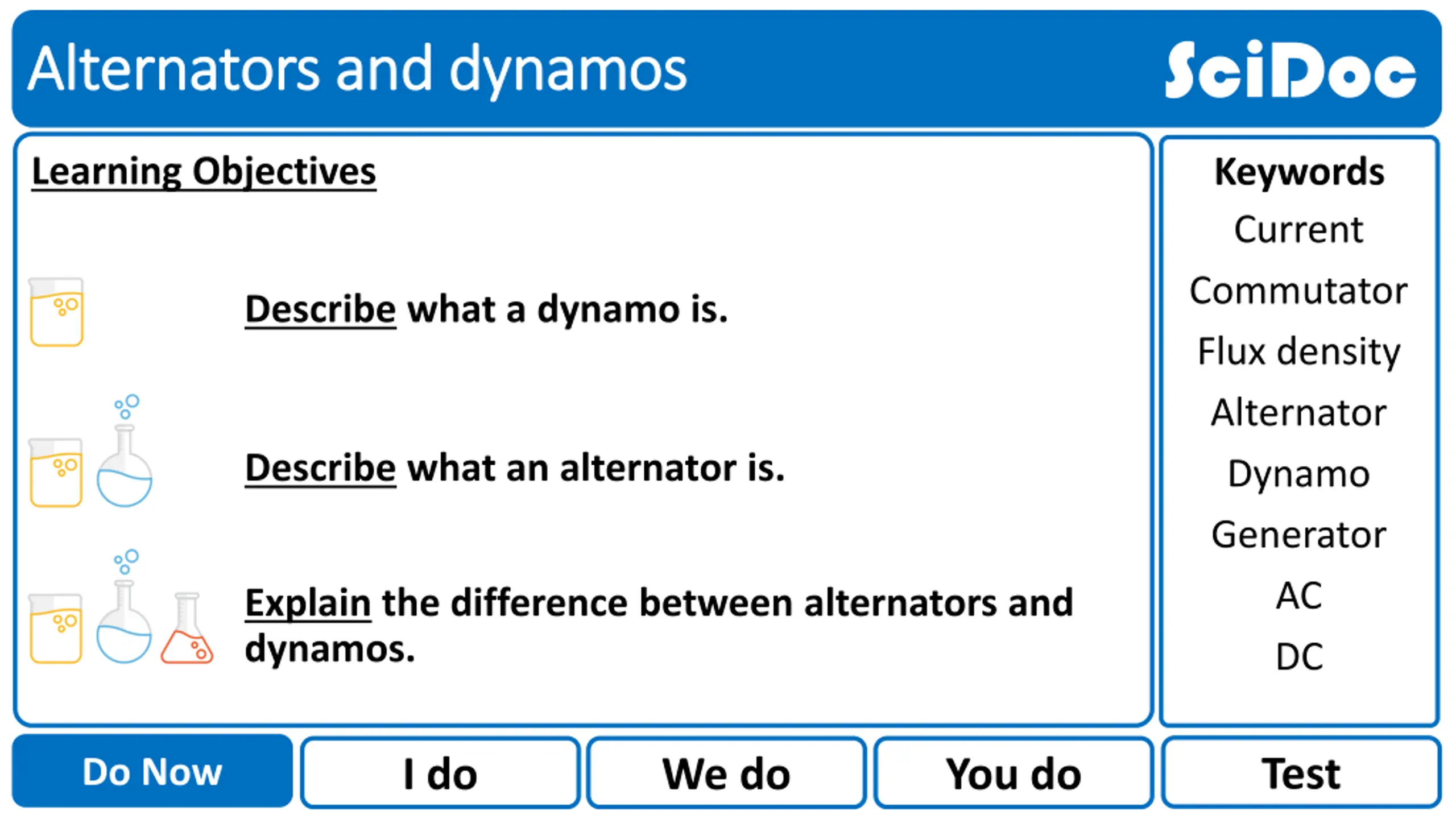
Task: Click the underlined Describe in the dynamo objective
Action: point(320,310)
